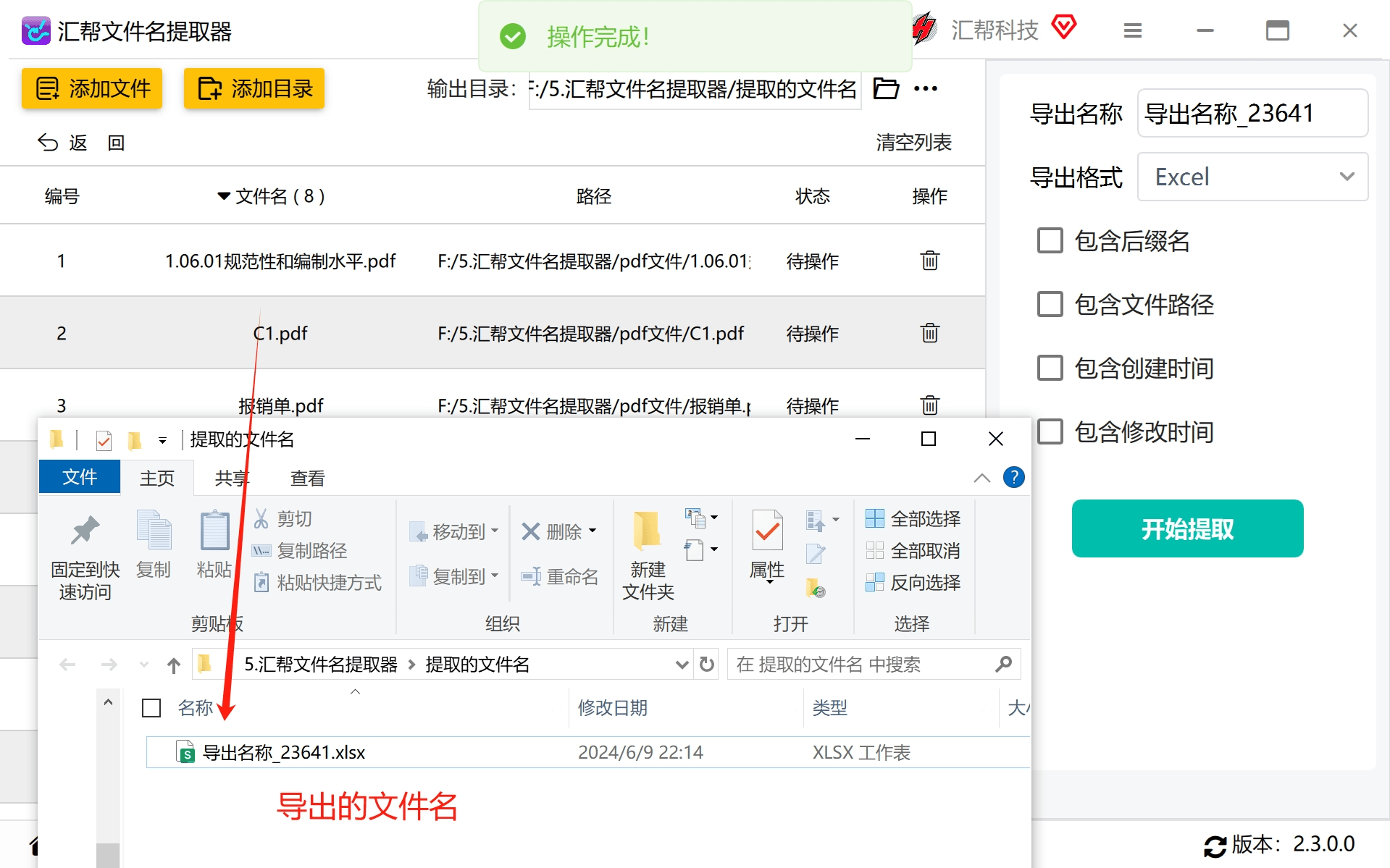Open the hamburger menu in title bar

point(1132,30)
